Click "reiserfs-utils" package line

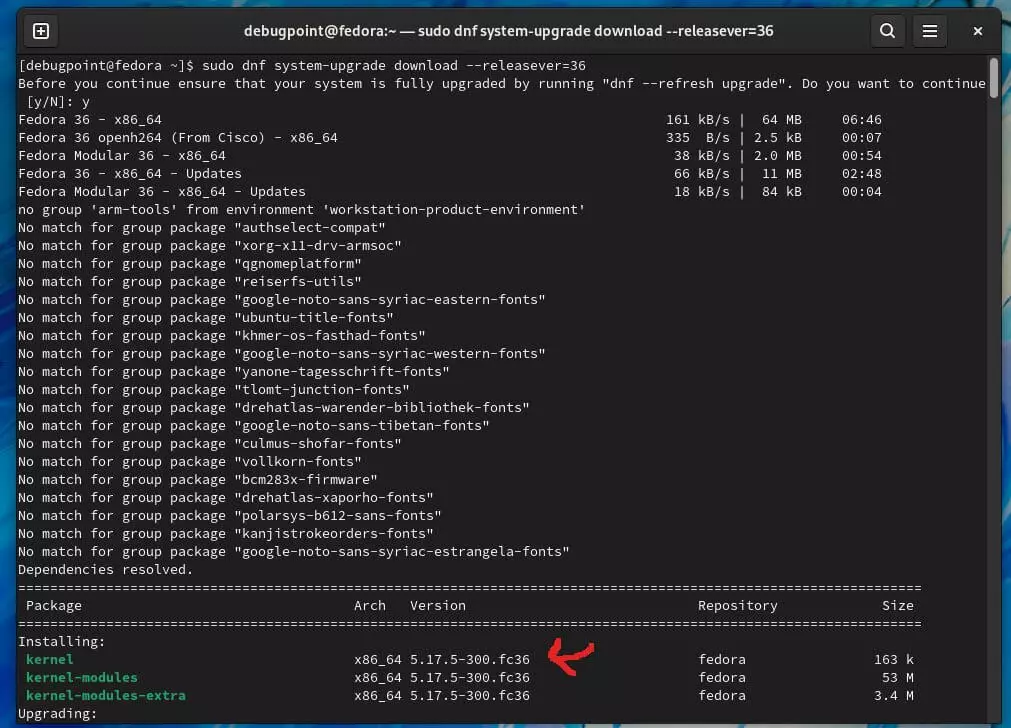[190, 282]
